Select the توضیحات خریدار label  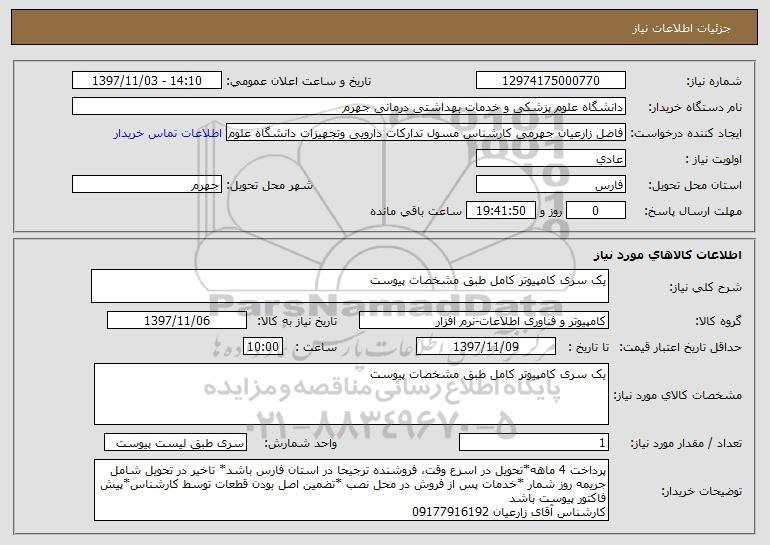tap(702, 491)
